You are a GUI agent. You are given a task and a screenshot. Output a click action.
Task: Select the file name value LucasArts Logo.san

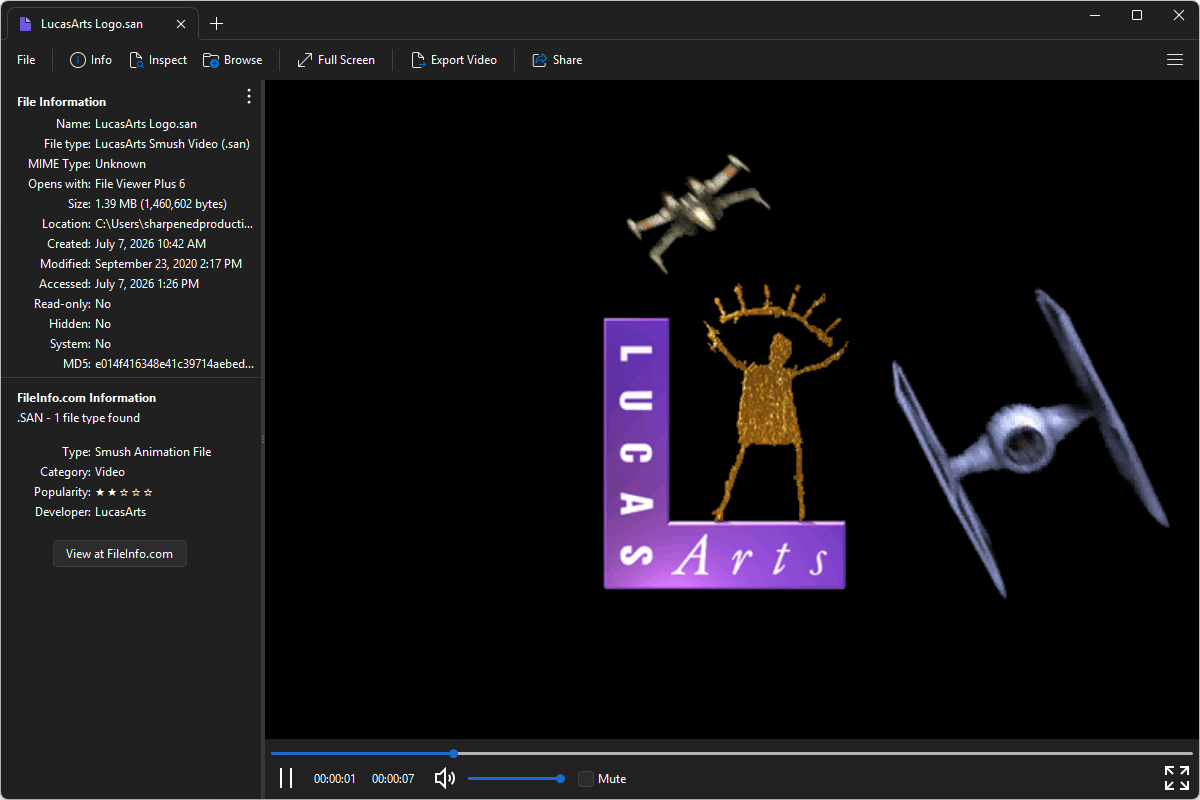pyautogui.click(x=146, y=124)
